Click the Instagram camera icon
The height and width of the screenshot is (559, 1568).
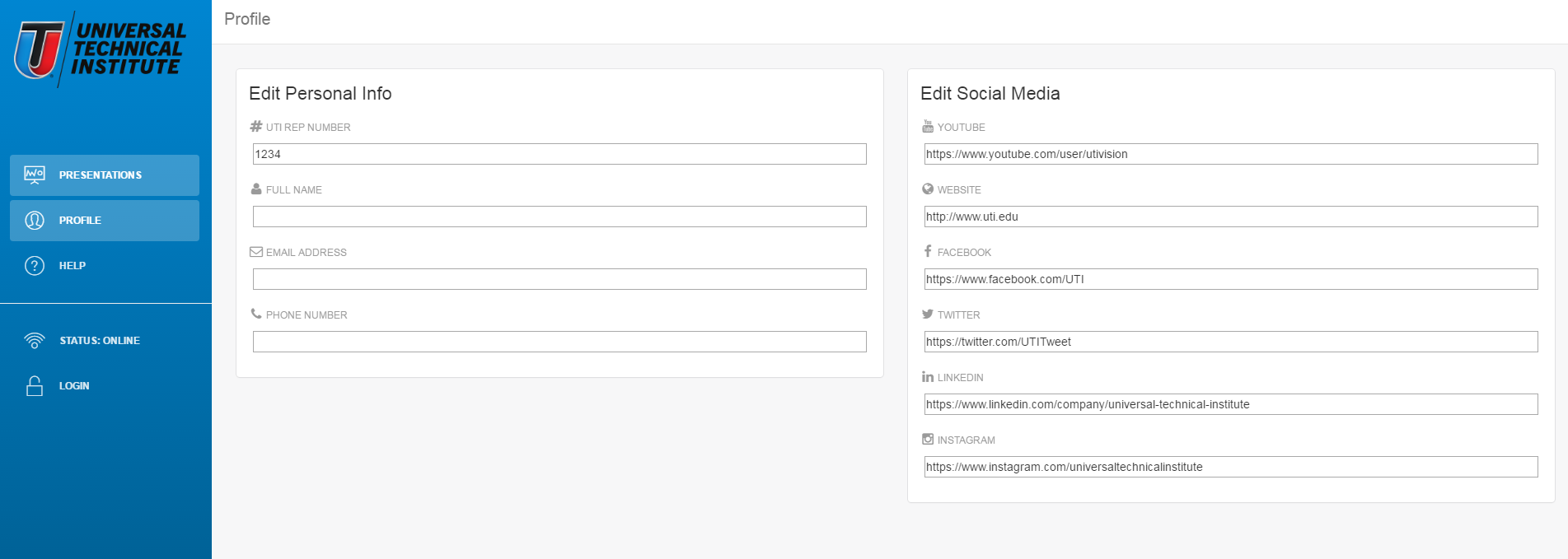pos(928,439)
